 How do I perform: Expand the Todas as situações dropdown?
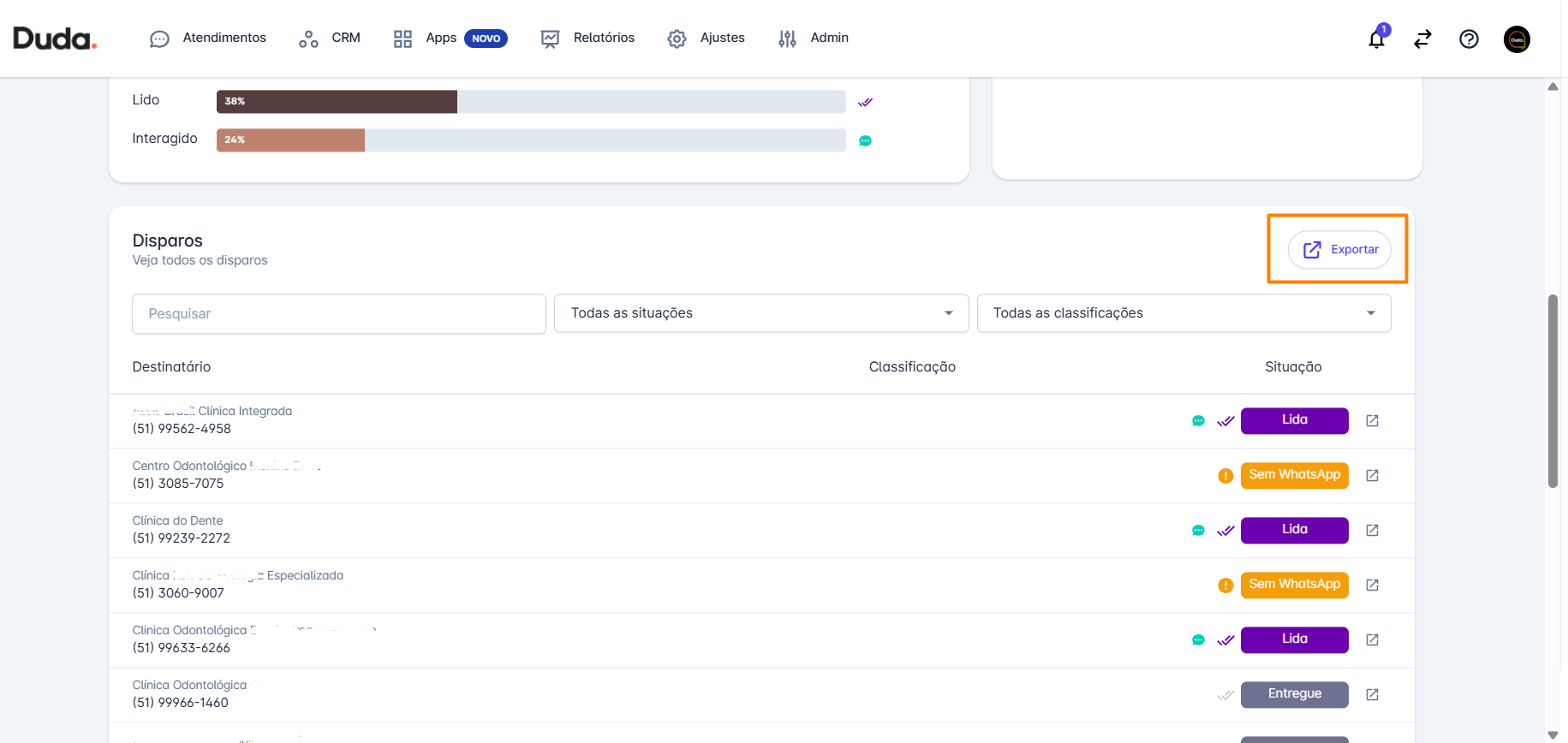coord(760,313)
